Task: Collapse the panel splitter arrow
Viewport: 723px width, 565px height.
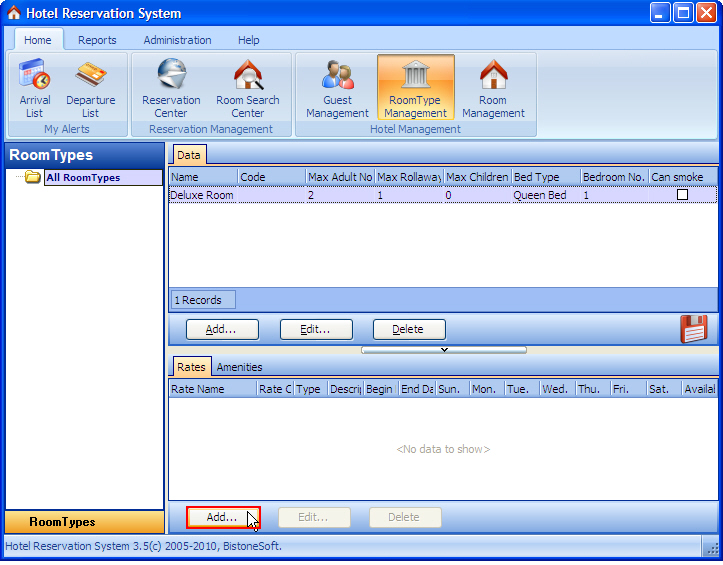Action: tap(444, 349)
